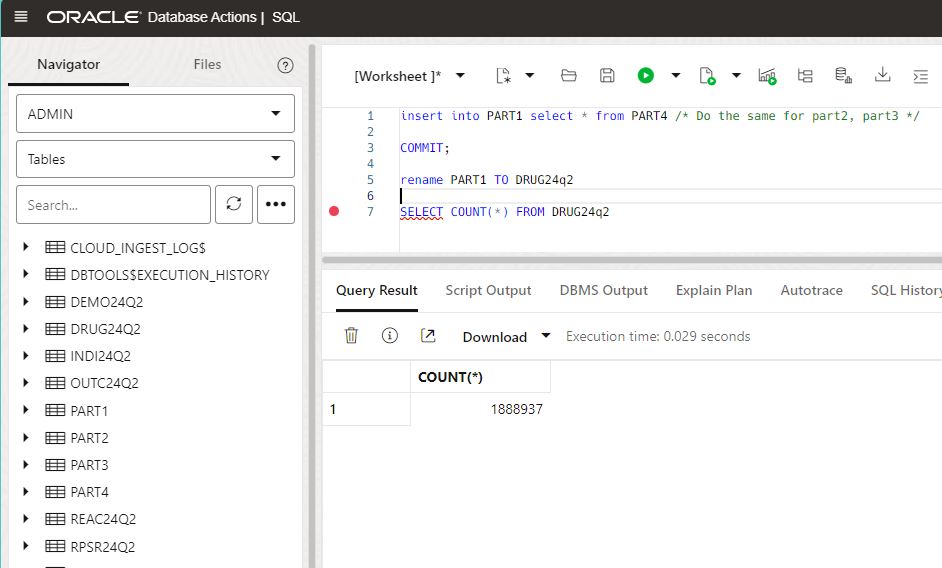Click the Explain Plan toolbar icon

(x=805, y=76)
